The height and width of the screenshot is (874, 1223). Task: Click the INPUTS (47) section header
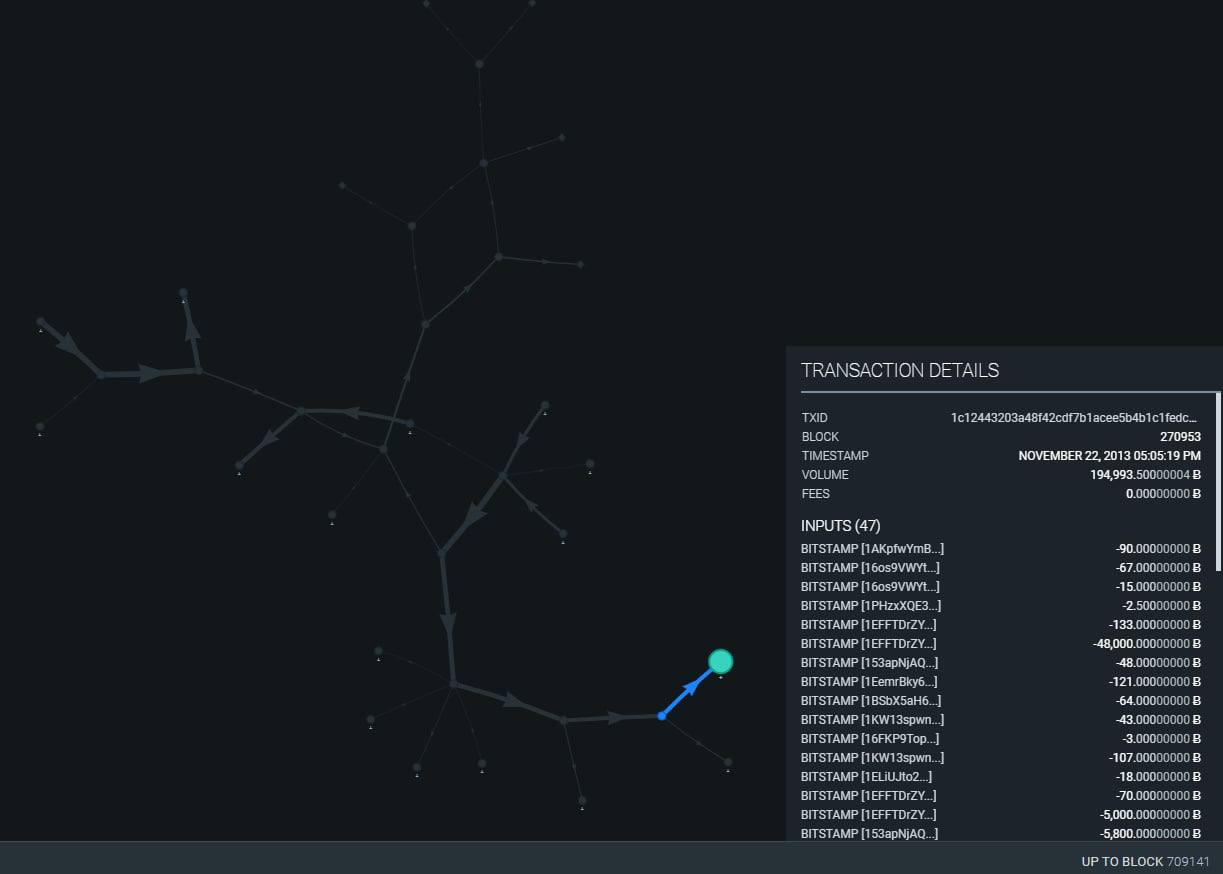click(841, 526)
